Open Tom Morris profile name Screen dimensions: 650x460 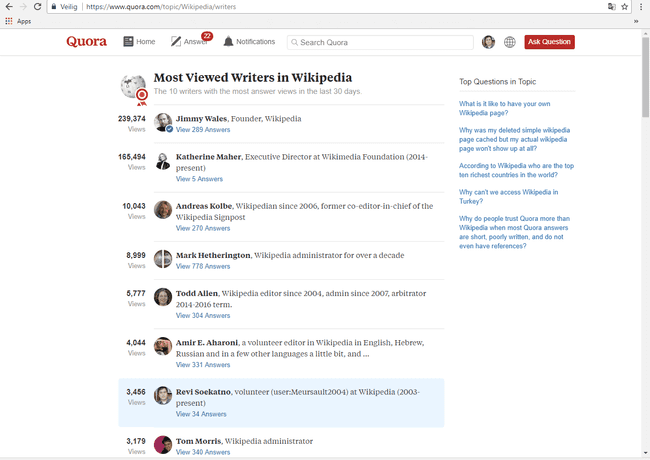(198, 441)
